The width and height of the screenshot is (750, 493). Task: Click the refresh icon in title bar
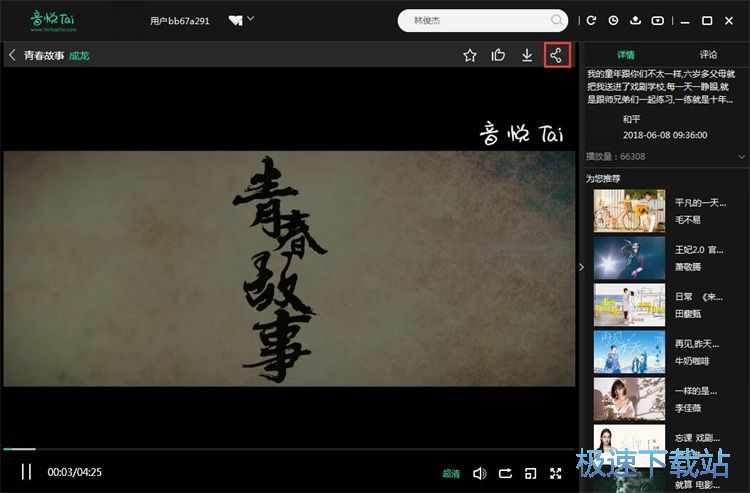coord(591,21)
